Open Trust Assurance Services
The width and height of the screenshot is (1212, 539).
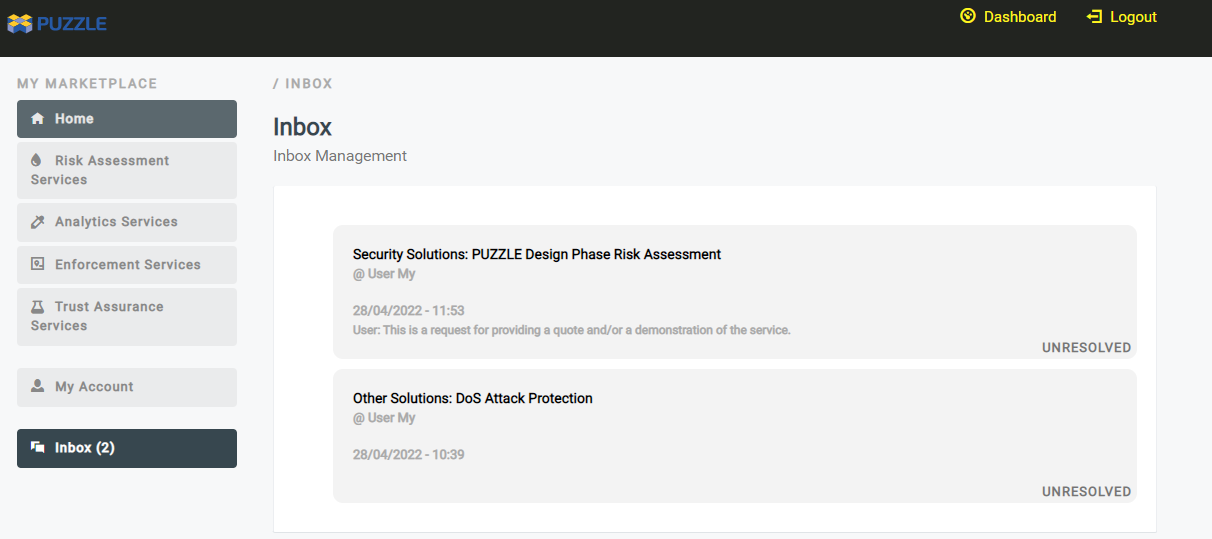pos(127,317)
